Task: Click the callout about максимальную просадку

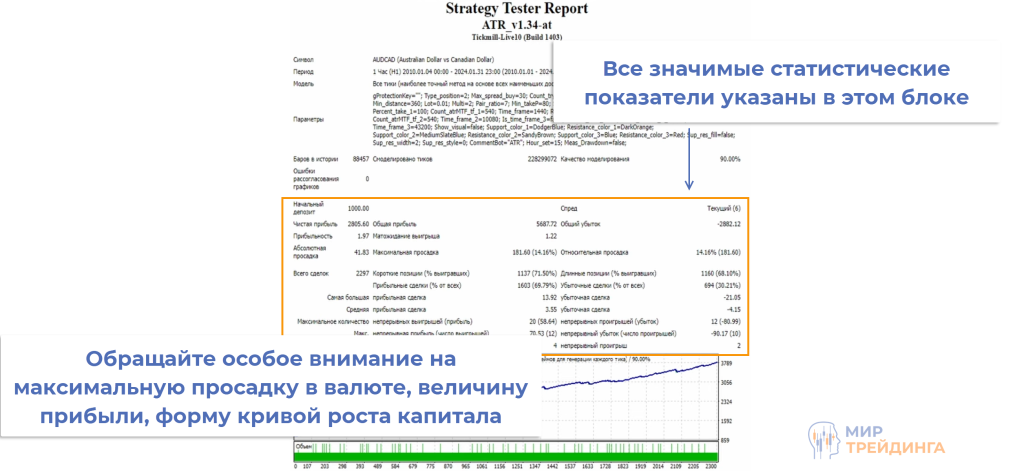Action: point(270,386)
